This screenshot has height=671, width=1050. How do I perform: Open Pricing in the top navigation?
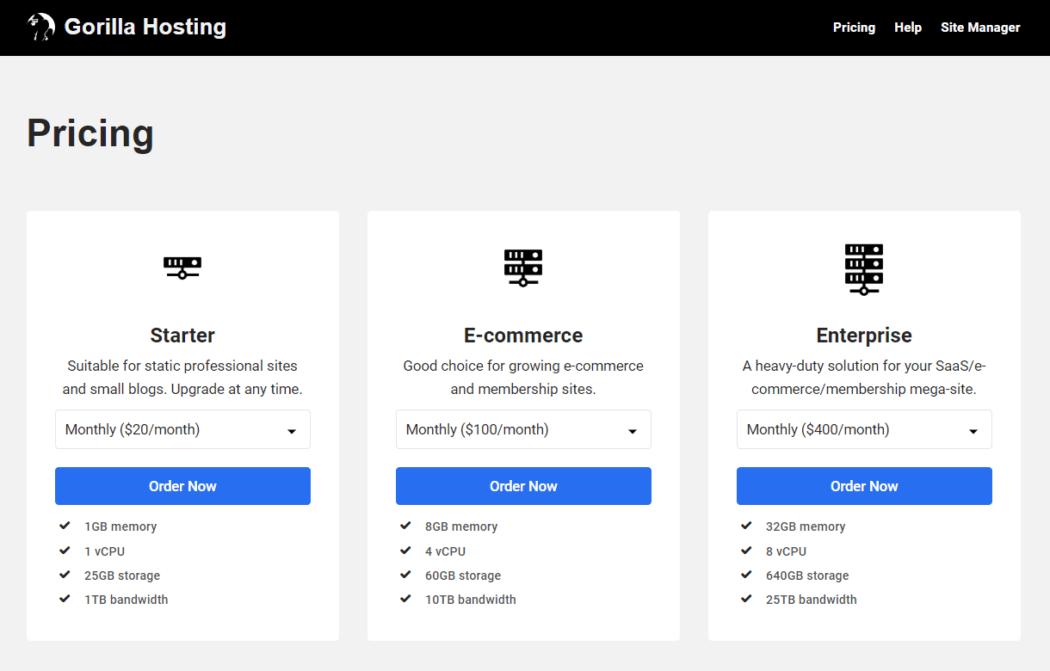click(854, 27)
